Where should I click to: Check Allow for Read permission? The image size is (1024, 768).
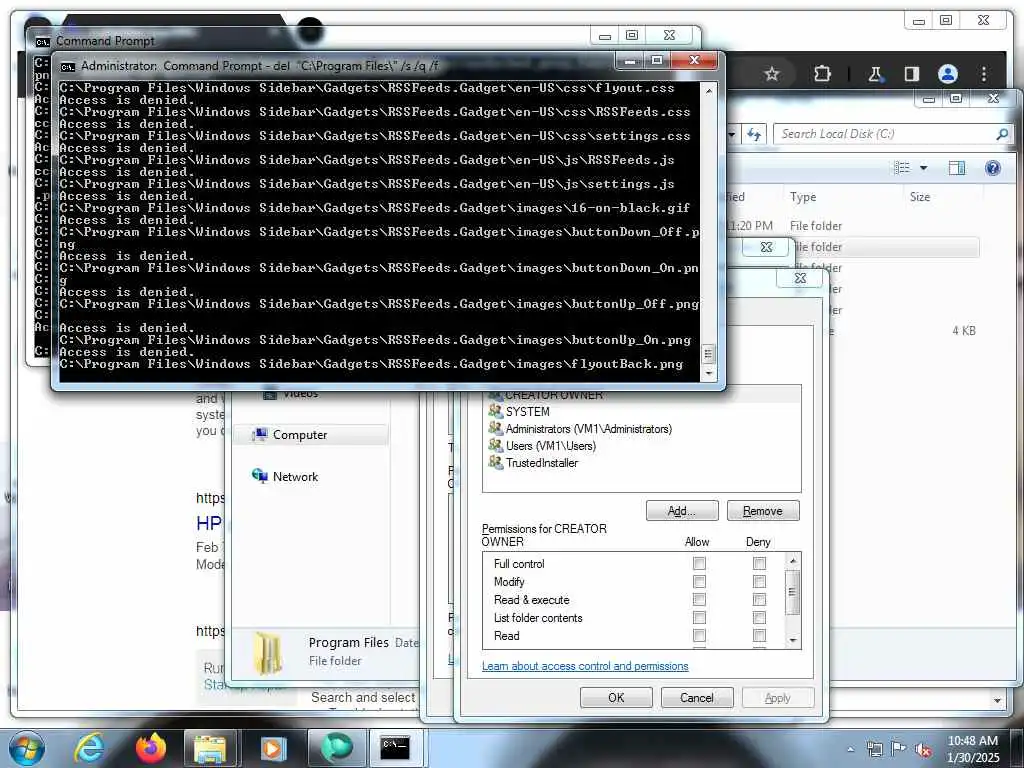[x=699, y=635]
